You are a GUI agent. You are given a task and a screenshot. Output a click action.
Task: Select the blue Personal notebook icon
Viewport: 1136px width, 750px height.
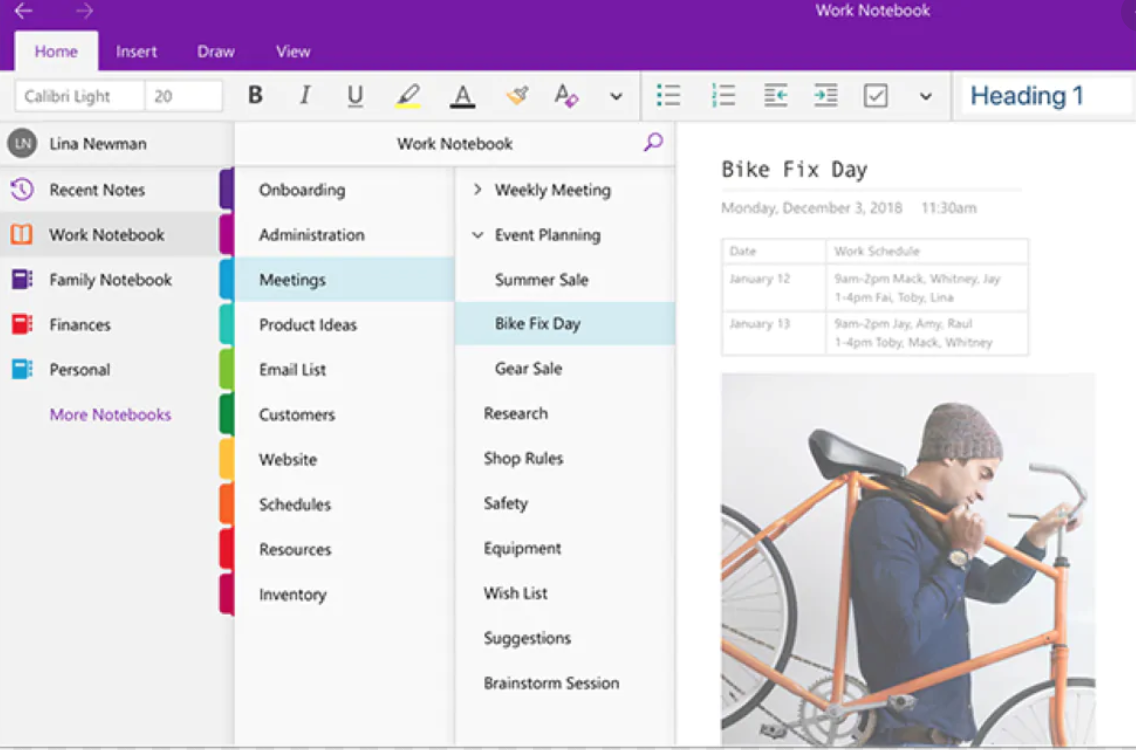point(22,369)
